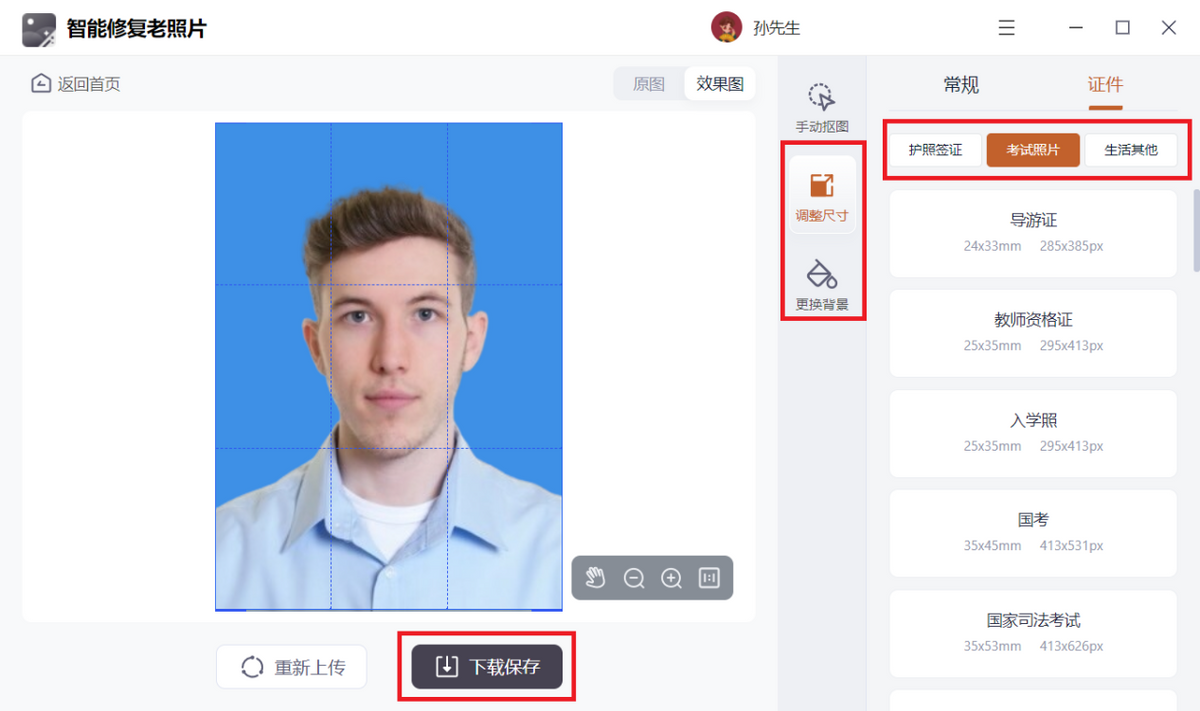Open the 常规 tab
The width and height of the screenshot is (1200, 711).
(x=960, y=85)
